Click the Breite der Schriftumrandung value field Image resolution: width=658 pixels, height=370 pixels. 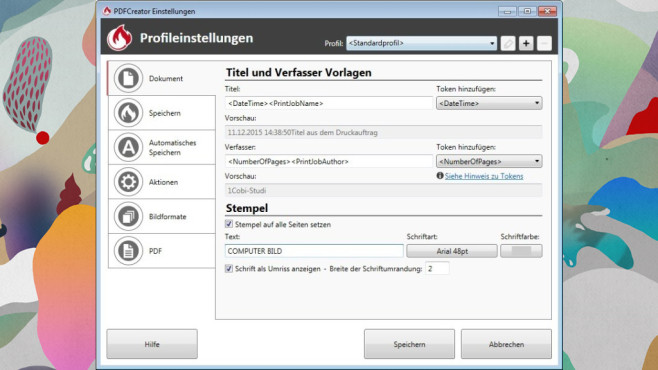(x=437, y=268)
